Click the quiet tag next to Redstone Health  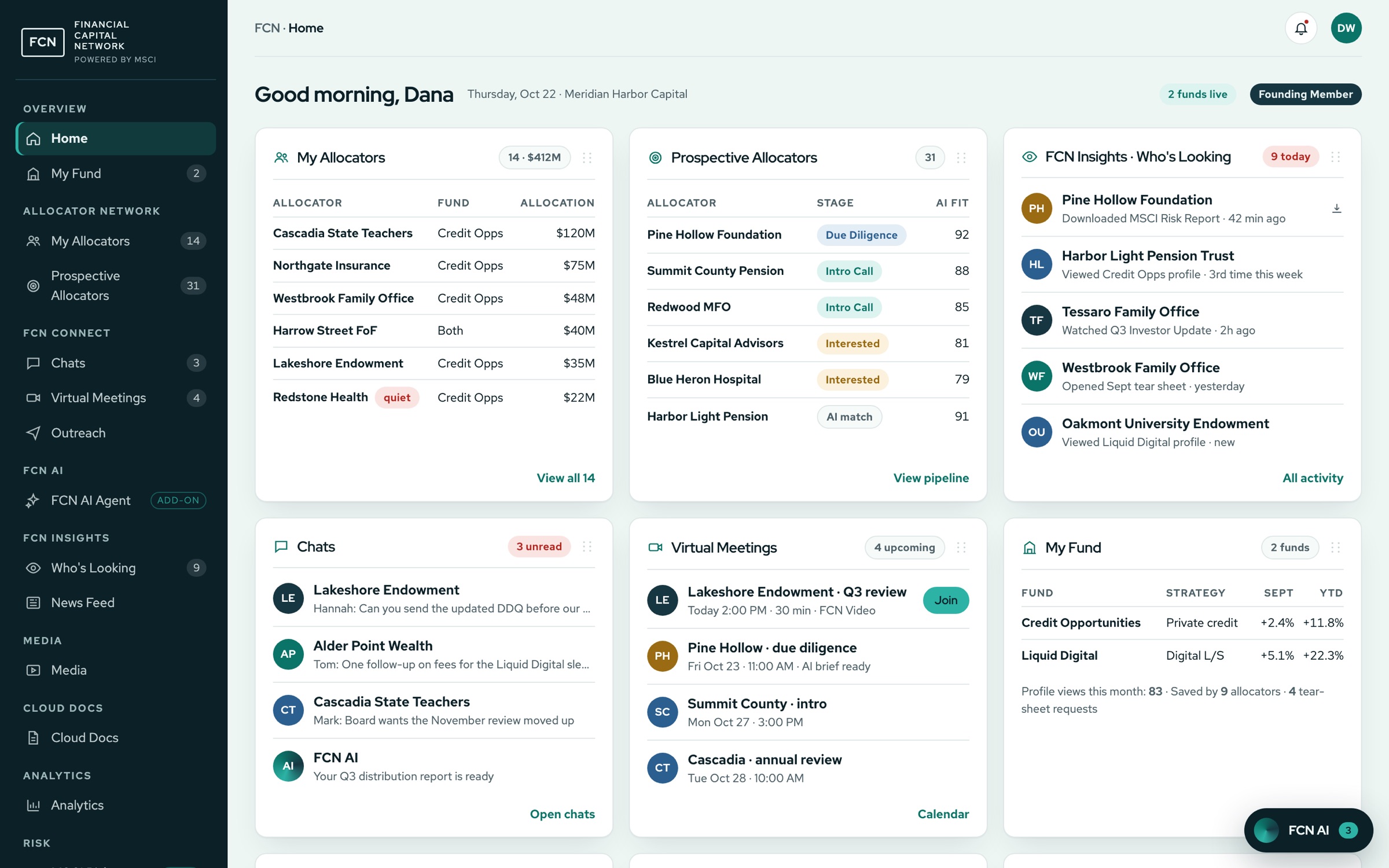(397, 398)
